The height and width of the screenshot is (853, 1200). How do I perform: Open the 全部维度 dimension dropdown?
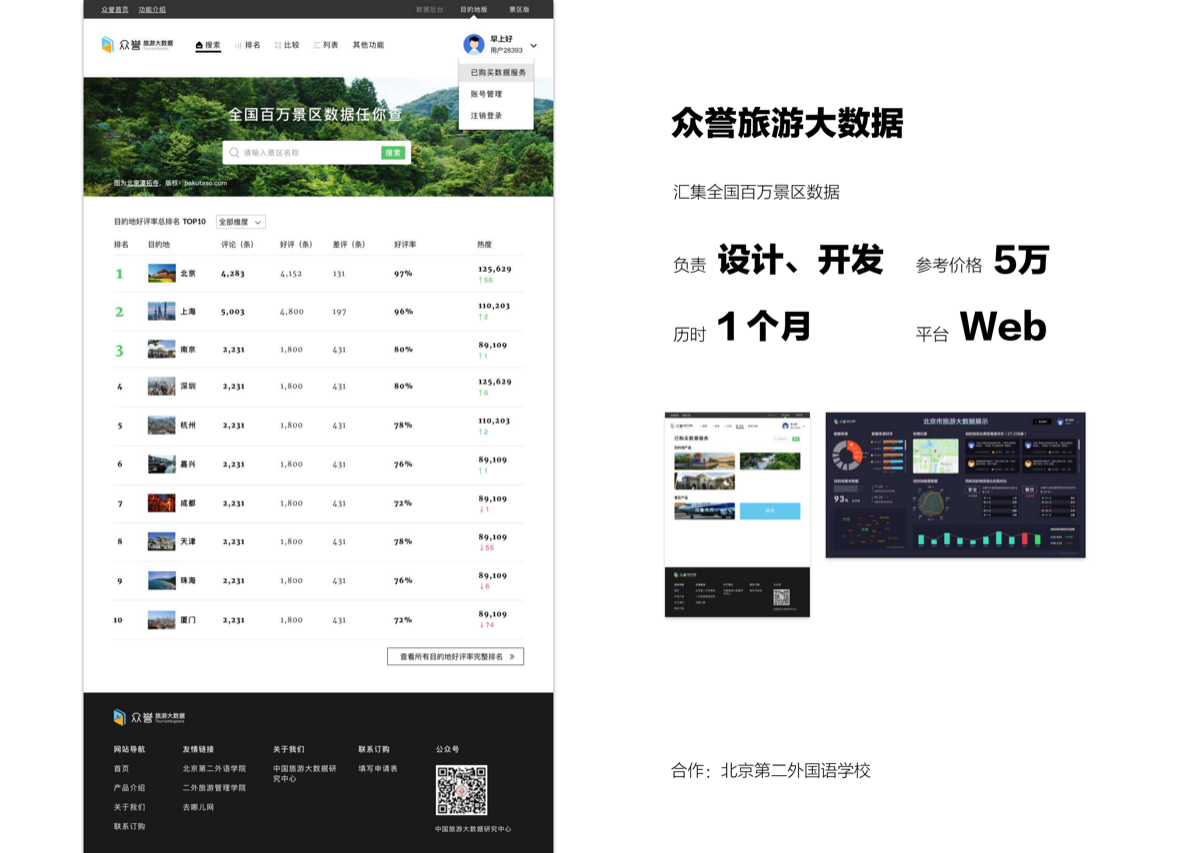(241, 222)
